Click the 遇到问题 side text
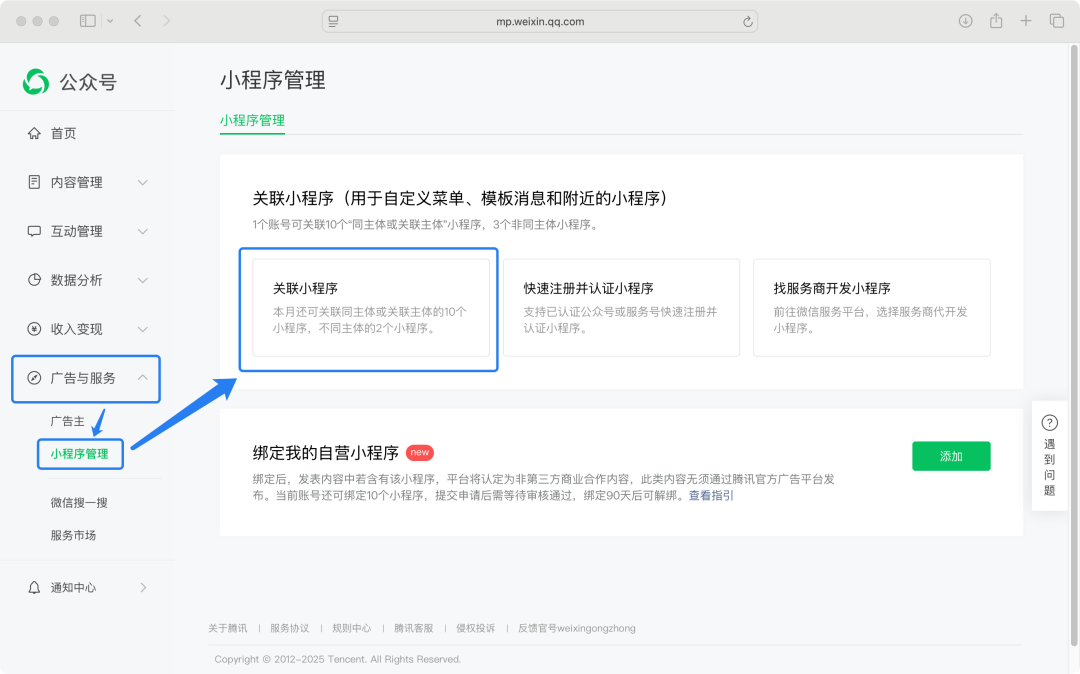This screenshot has width=1080, height=674. 1049,467
